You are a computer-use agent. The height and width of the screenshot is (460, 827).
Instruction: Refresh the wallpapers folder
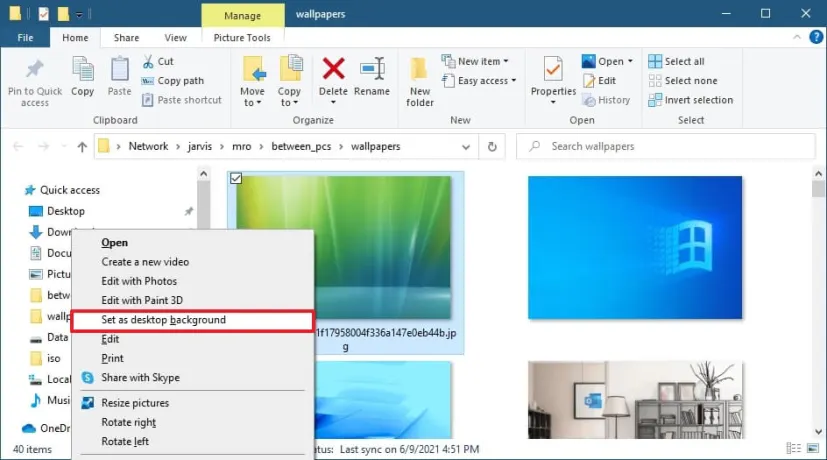pyautogui.click(x=492, y=147)
